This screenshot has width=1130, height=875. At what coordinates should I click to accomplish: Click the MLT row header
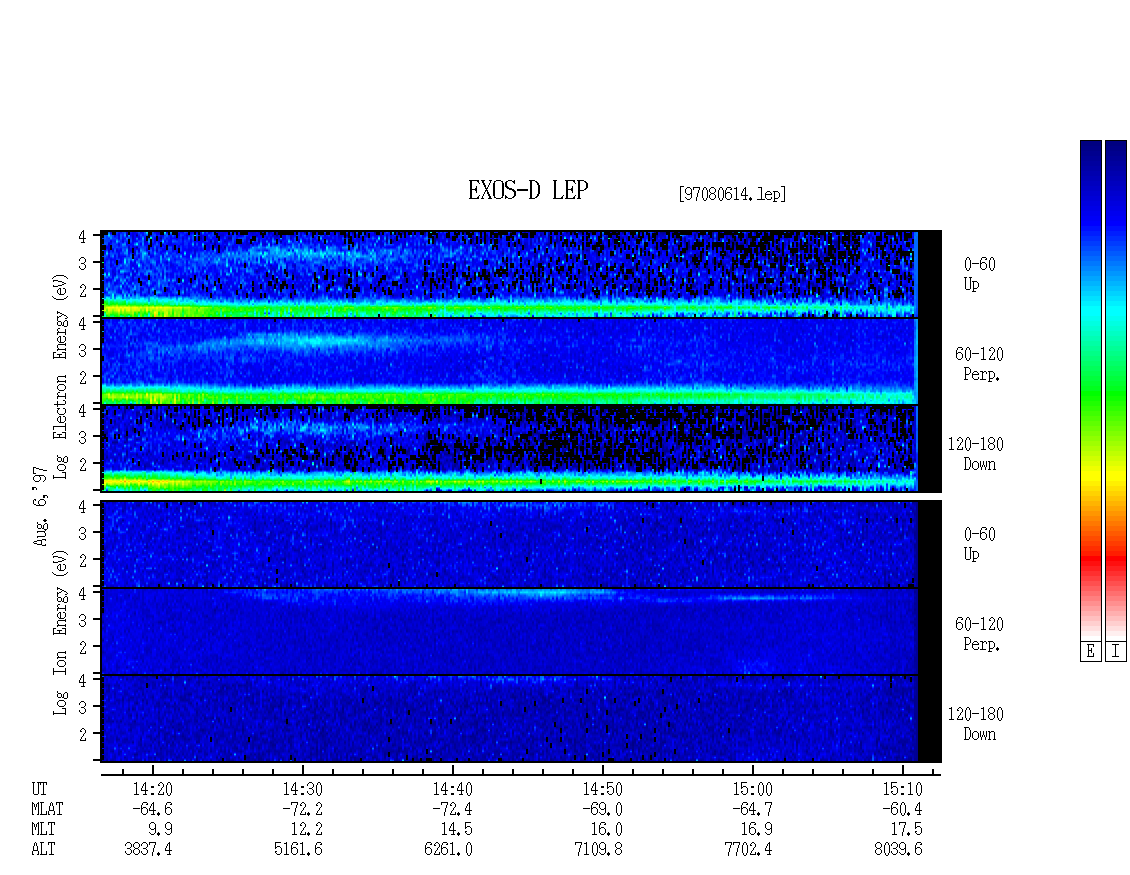click(43, 830)
